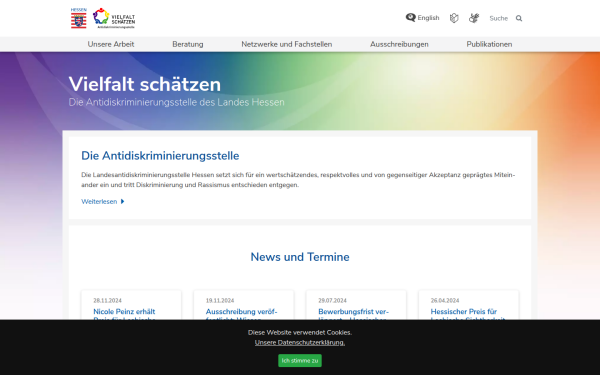Open the Beratung menu

coord(188,44)
